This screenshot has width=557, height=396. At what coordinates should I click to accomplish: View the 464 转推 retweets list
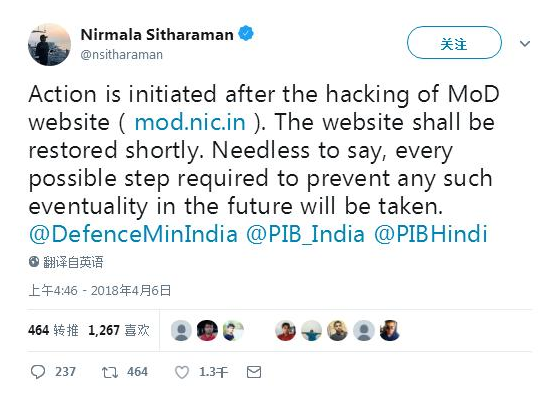point(53,330)
